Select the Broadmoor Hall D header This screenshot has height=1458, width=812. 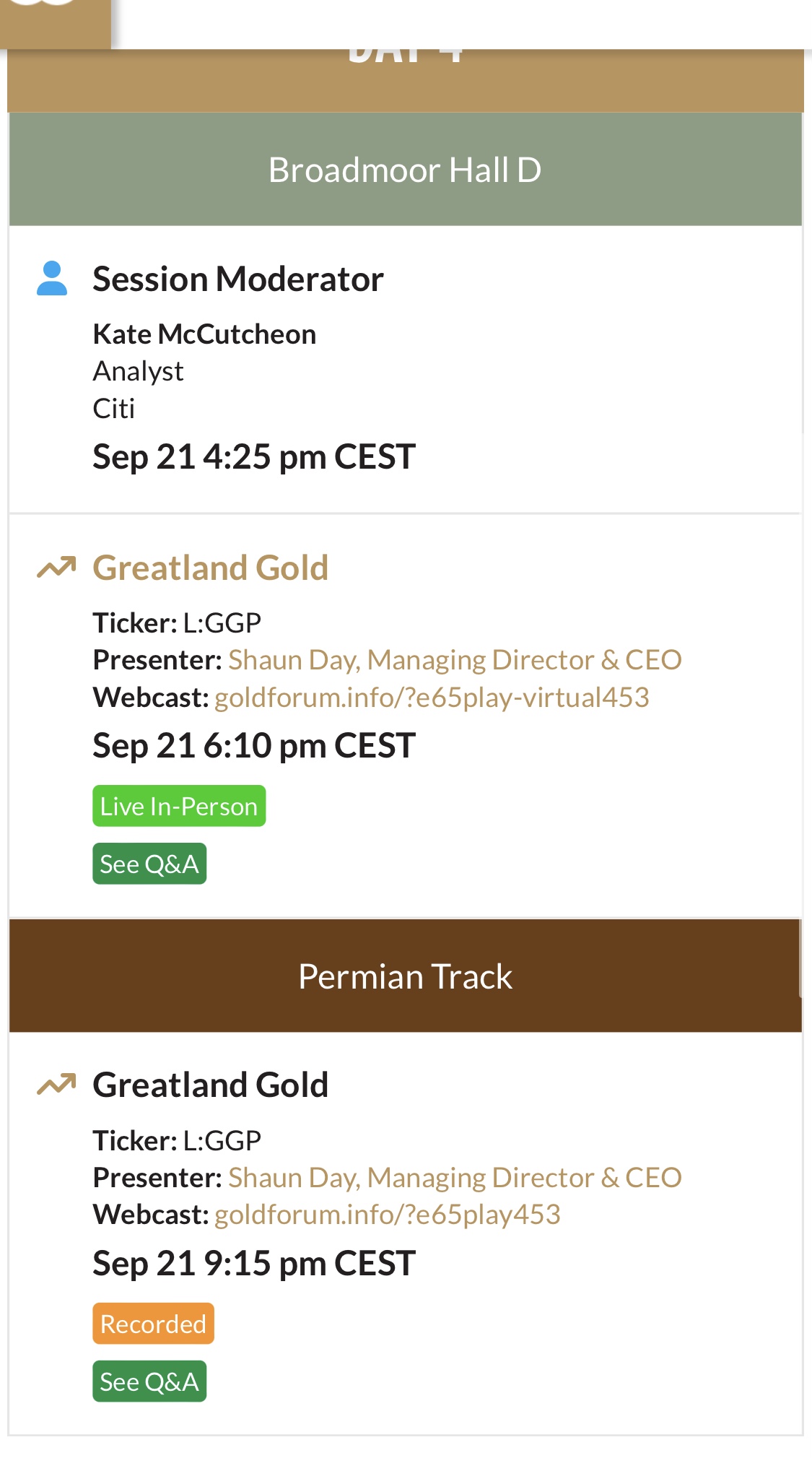[406, 170]
